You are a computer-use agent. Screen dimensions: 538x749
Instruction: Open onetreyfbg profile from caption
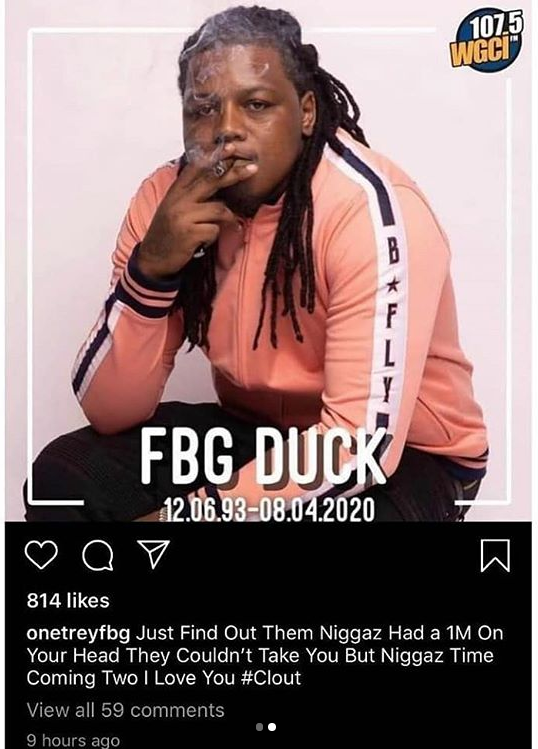(x=78, y=633)
